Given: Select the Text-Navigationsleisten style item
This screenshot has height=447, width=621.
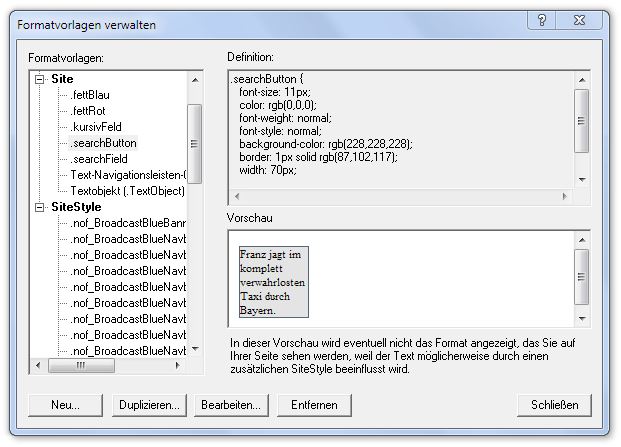Looking at the screenshot, I should tap(128, 175).
